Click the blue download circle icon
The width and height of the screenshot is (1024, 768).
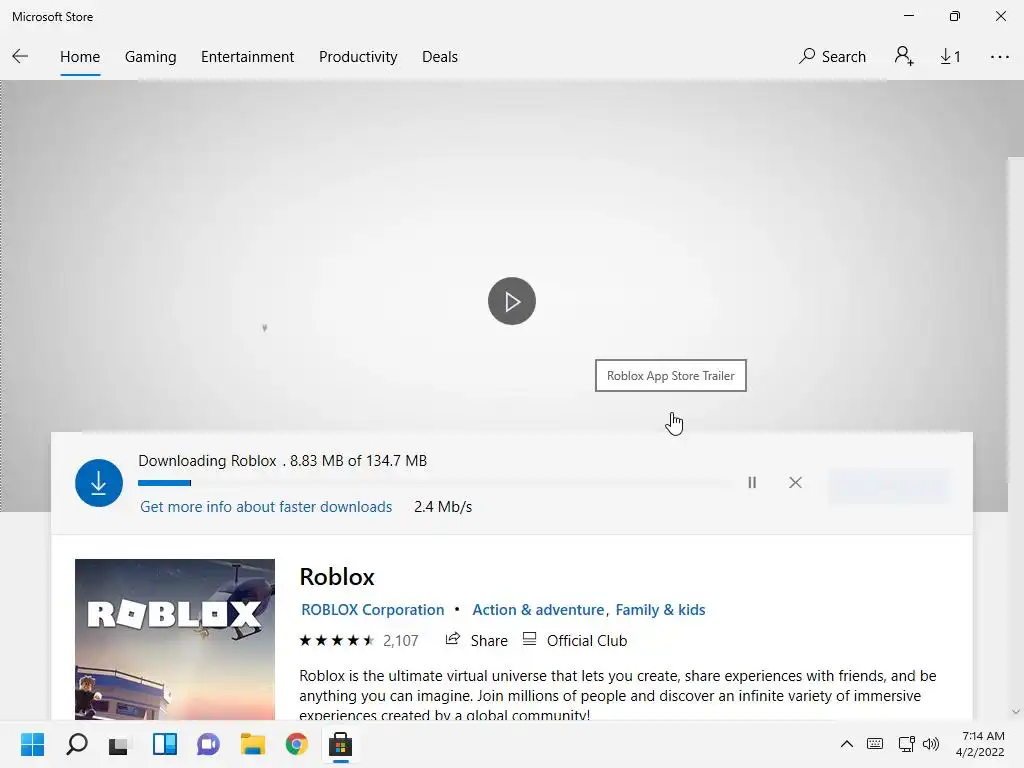[x=99, y=483]
